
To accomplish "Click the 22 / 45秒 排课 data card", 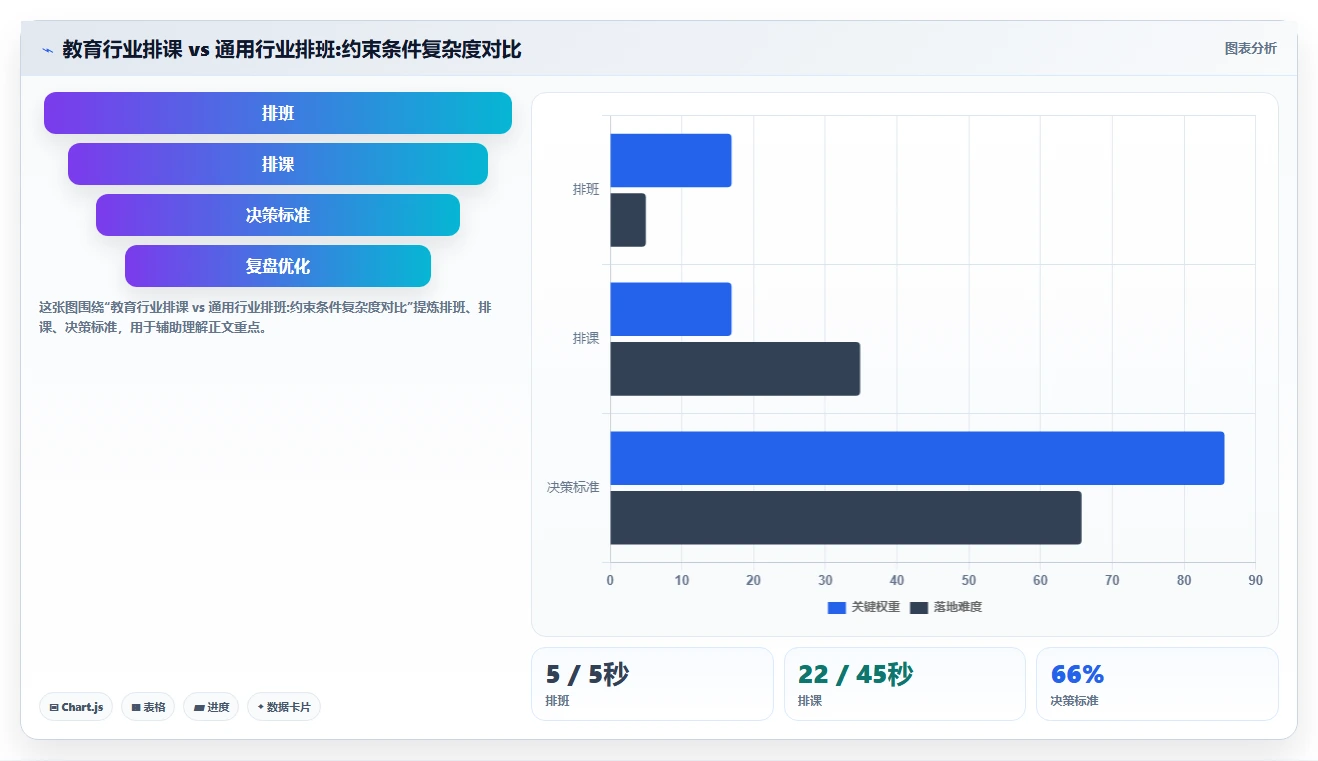I will tap(905, 684).
